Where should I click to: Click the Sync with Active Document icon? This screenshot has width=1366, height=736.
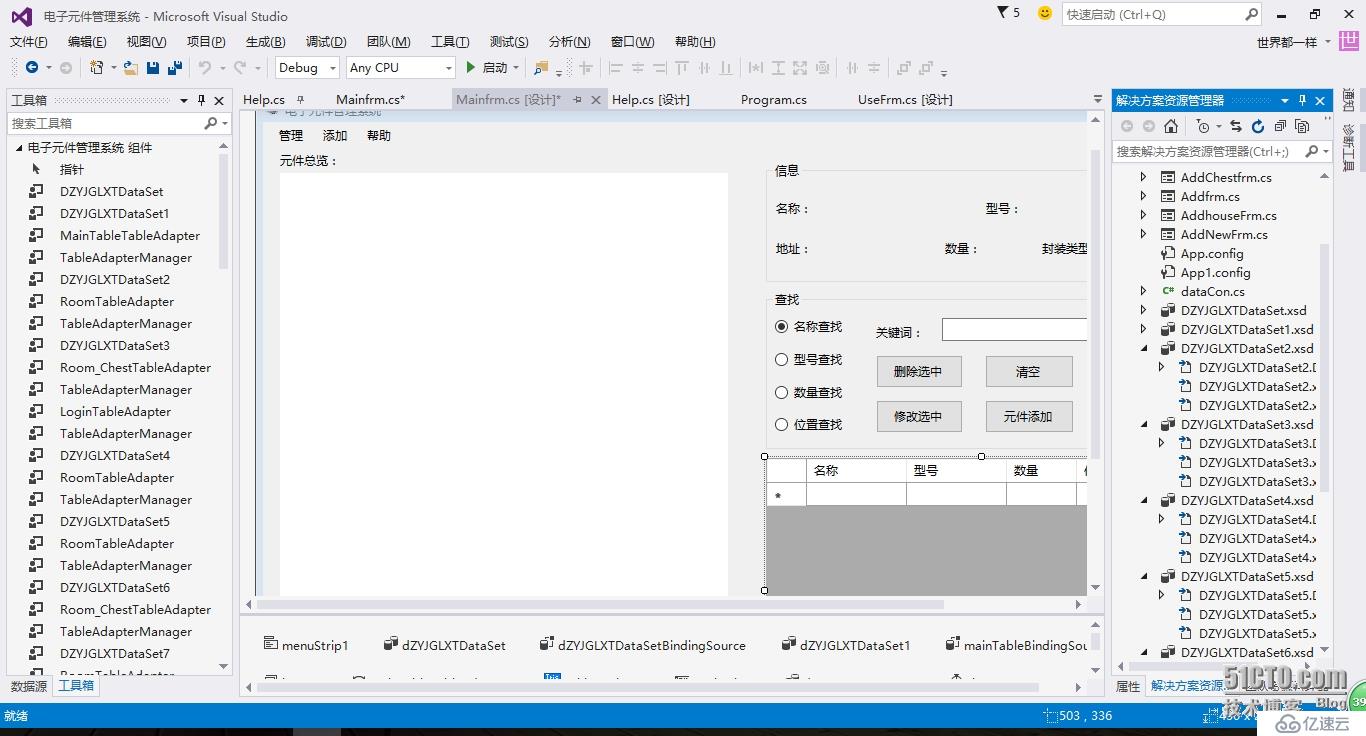click(1236, 126)
